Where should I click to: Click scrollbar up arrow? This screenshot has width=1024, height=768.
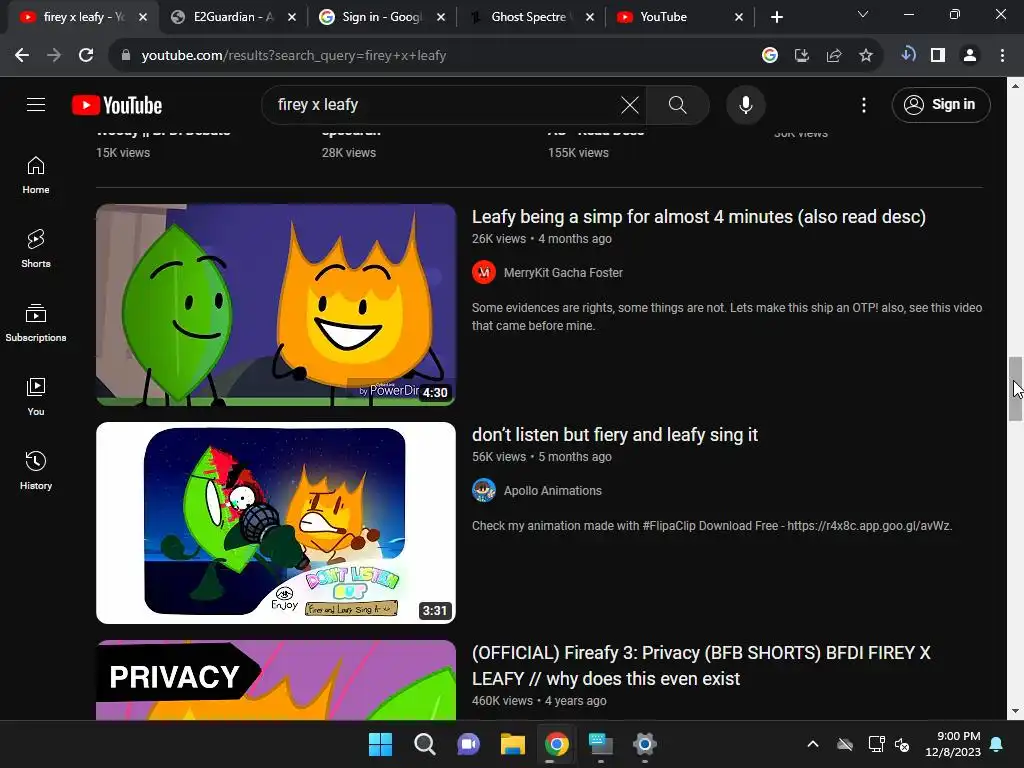point(1015,86)
